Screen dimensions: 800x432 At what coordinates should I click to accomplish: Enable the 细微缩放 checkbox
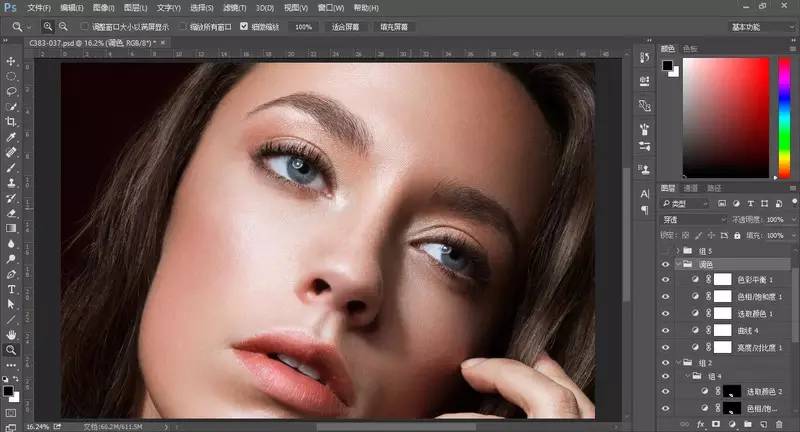(244, 27)
